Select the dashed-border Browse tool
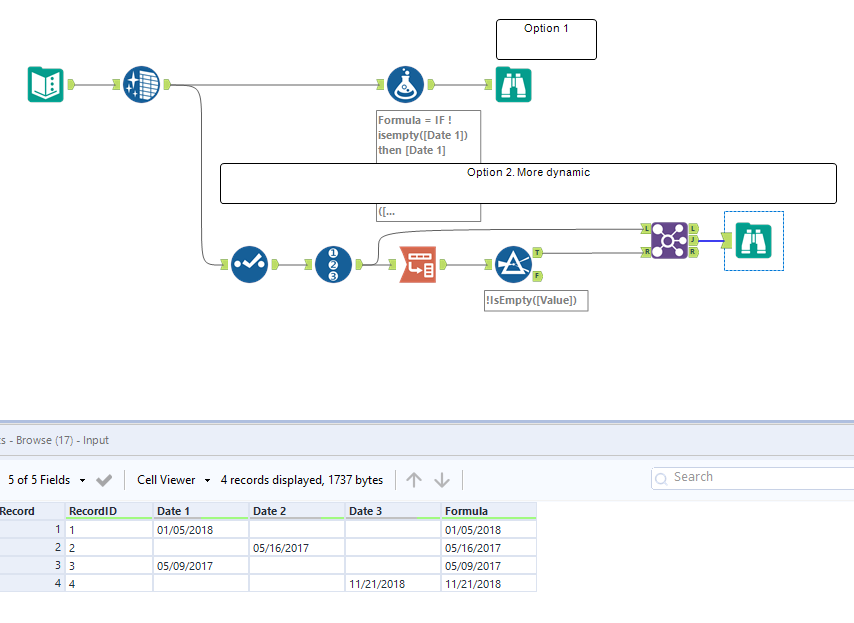854x623 pixels. pos(753,240)
